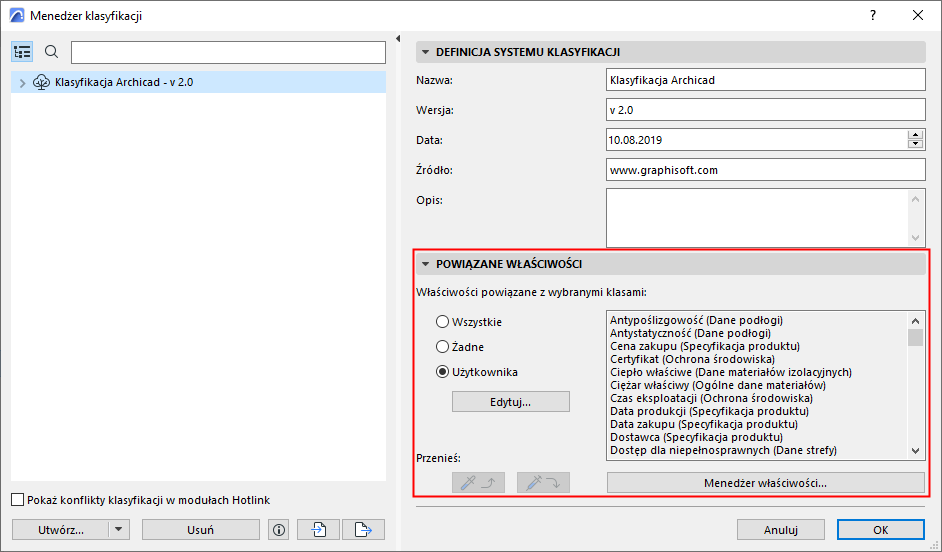Click the Anuluj button
The width and height of the screenshot is (942, 552).
(780, 530)
